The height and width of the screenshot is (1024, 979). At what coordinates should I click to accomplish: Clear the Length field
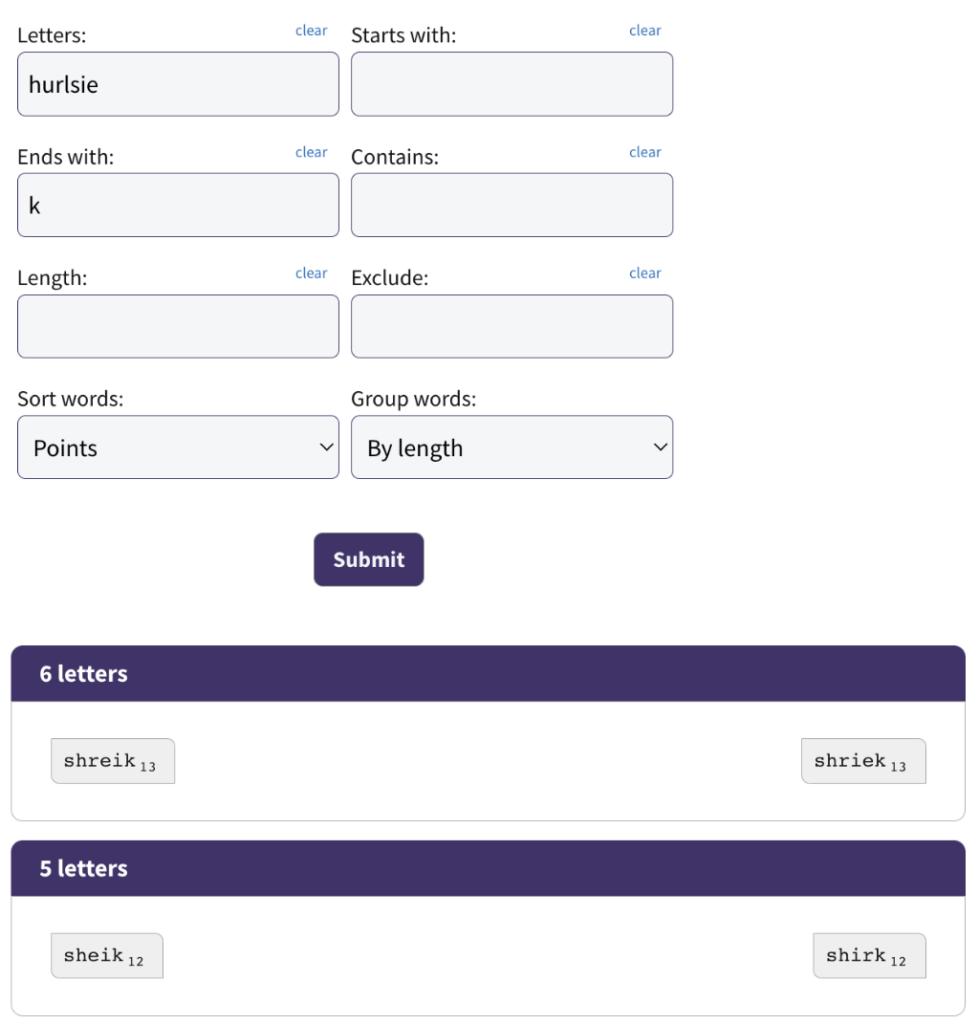point(311,273)
